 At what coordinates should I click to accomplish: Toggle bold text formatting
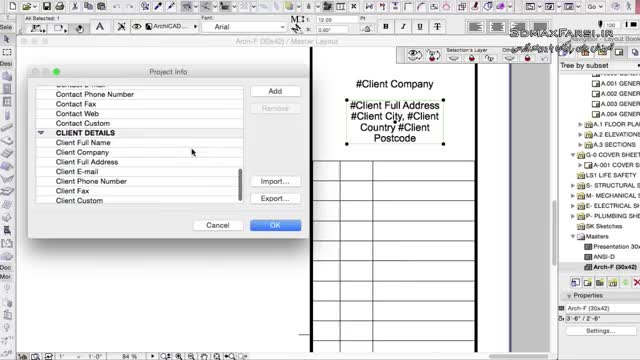[x=386, y=27]
